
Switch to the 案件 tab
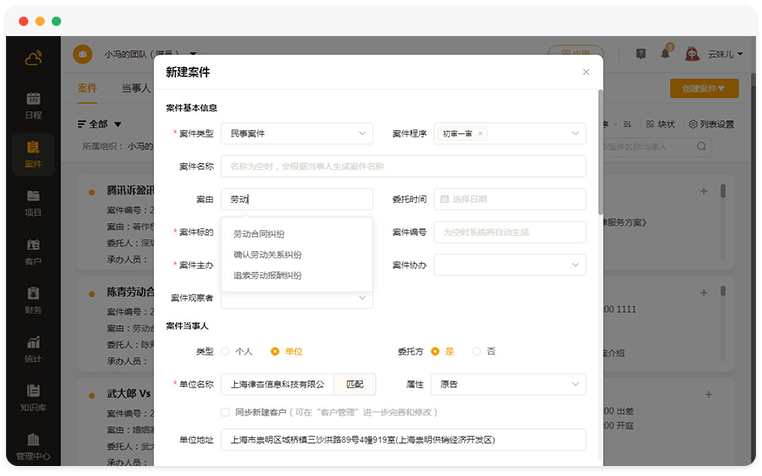(87, 88)
